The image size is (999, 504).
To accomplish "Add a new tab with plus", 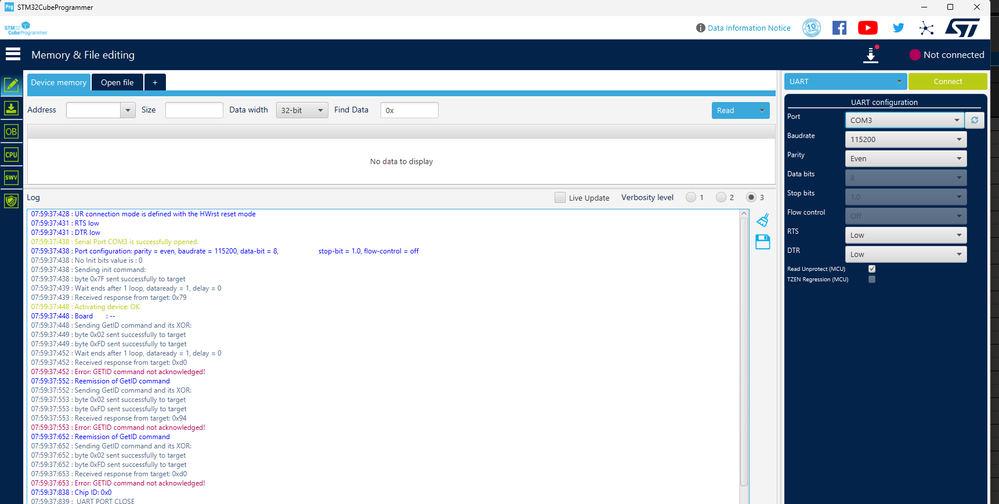I will pos(155,82).
